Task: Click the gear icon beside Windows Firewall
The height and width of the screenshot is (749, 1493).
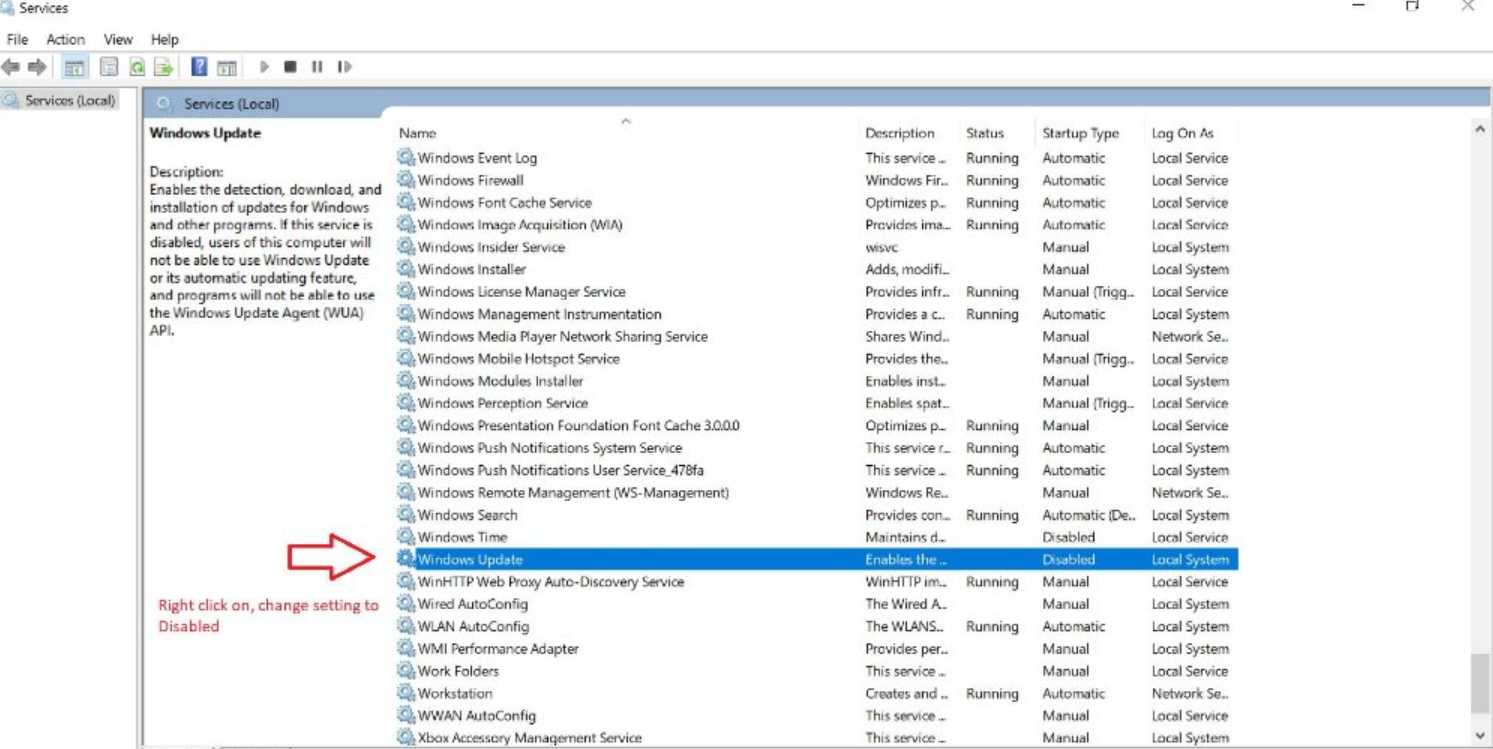Action: pyautogui.click(x=405, y=180)
